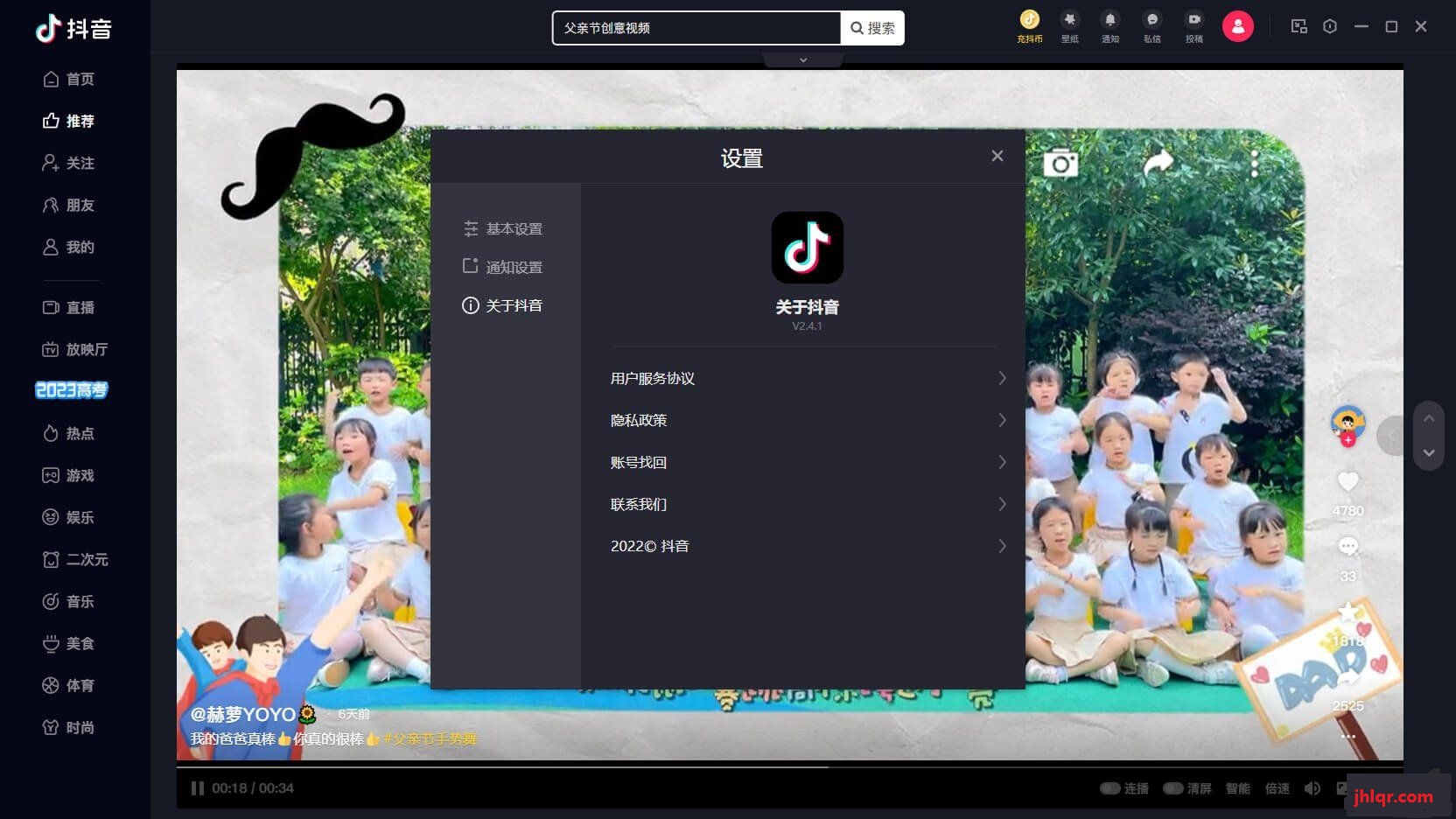Open 直播 in left sidebar

68,307
